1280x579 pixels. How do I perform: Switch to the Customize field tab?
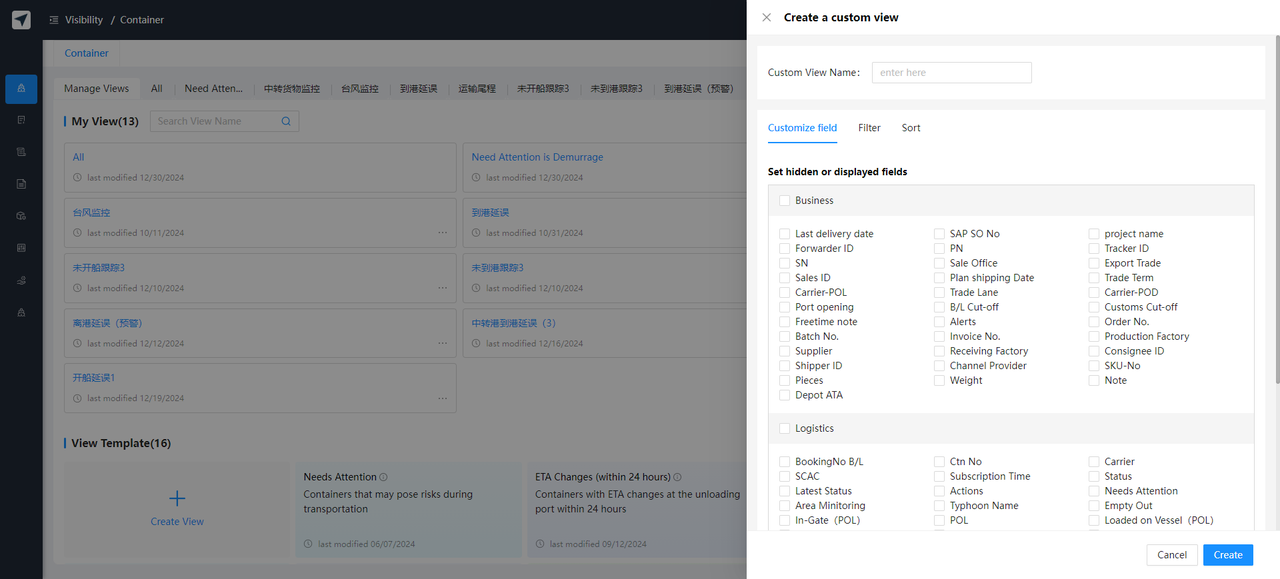pyautogui.click(x=802, y=128)
